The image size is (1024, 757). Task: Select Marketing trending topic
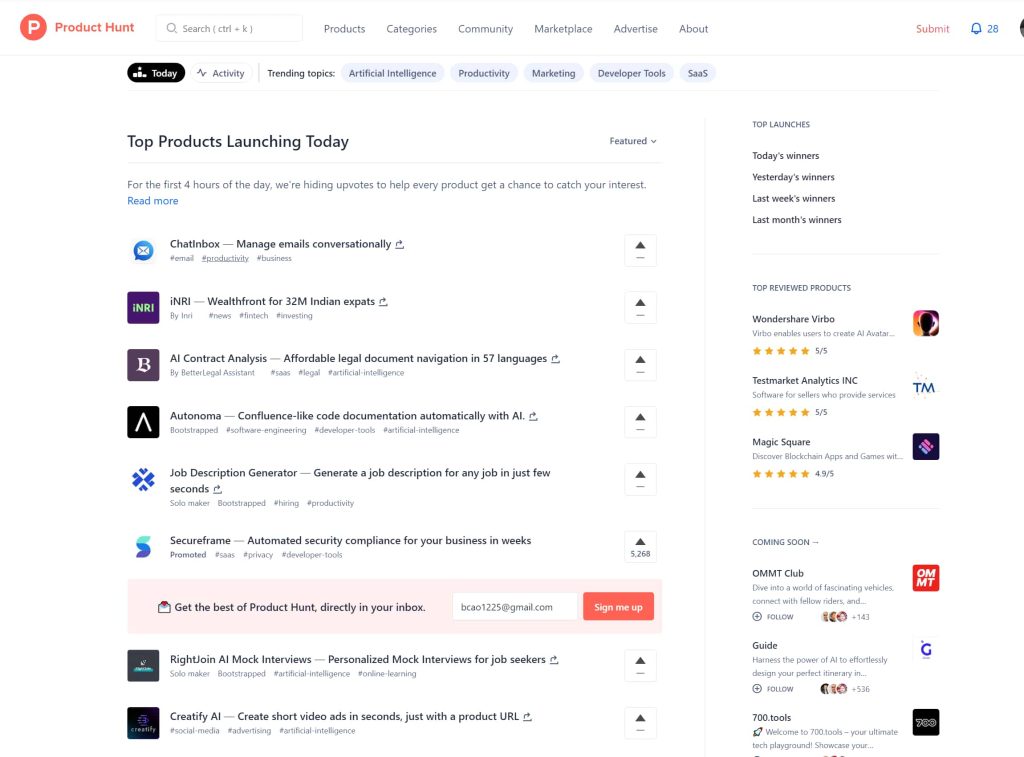[553, 73]
